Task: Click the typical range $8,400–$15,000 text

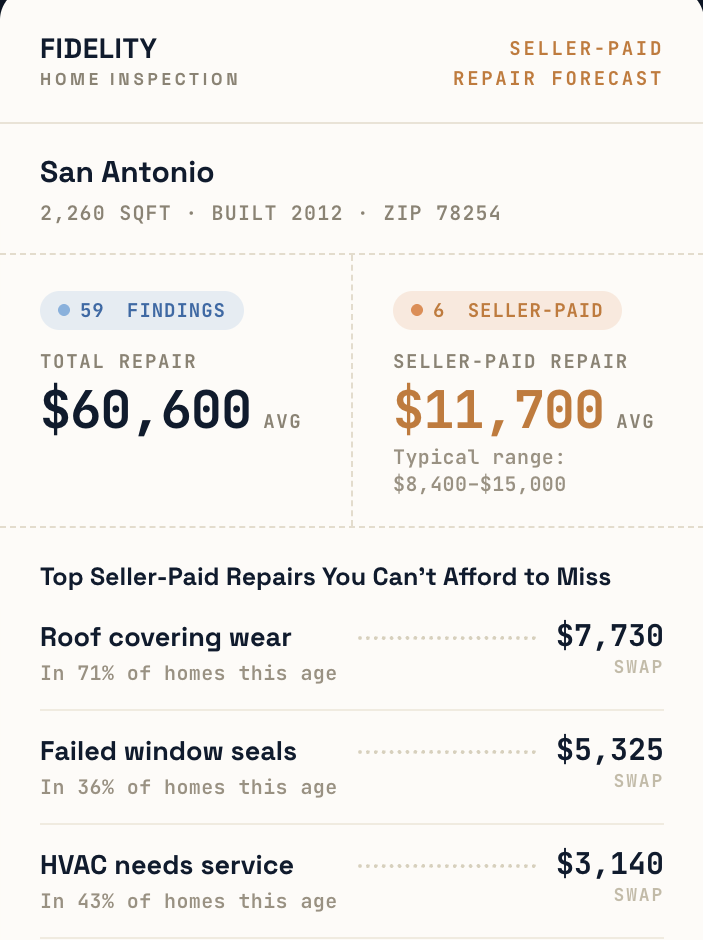Action: pos(479,471)
